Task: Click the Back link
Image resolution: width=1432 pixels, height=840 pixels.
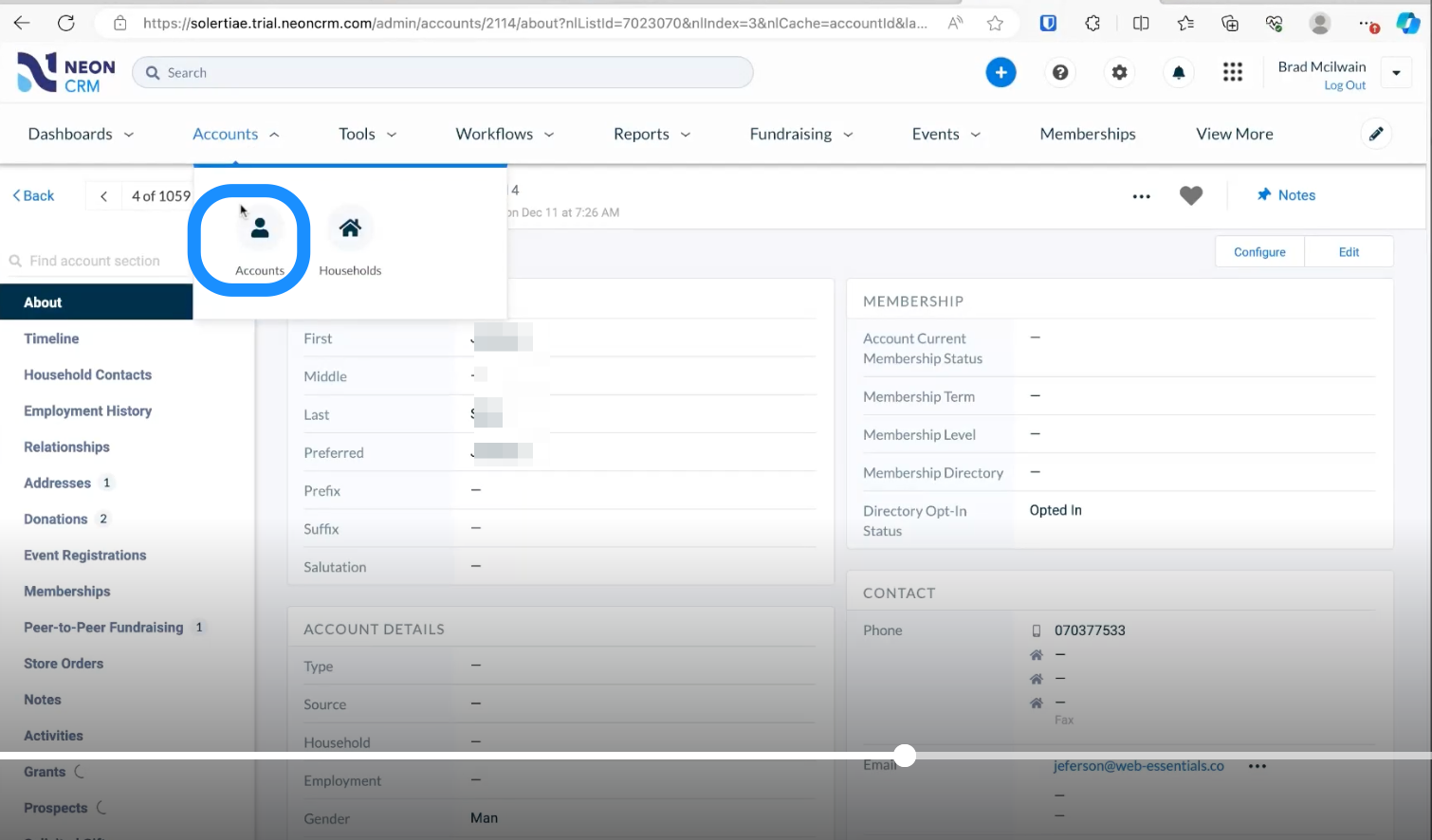Action: [x=33, y=195]
